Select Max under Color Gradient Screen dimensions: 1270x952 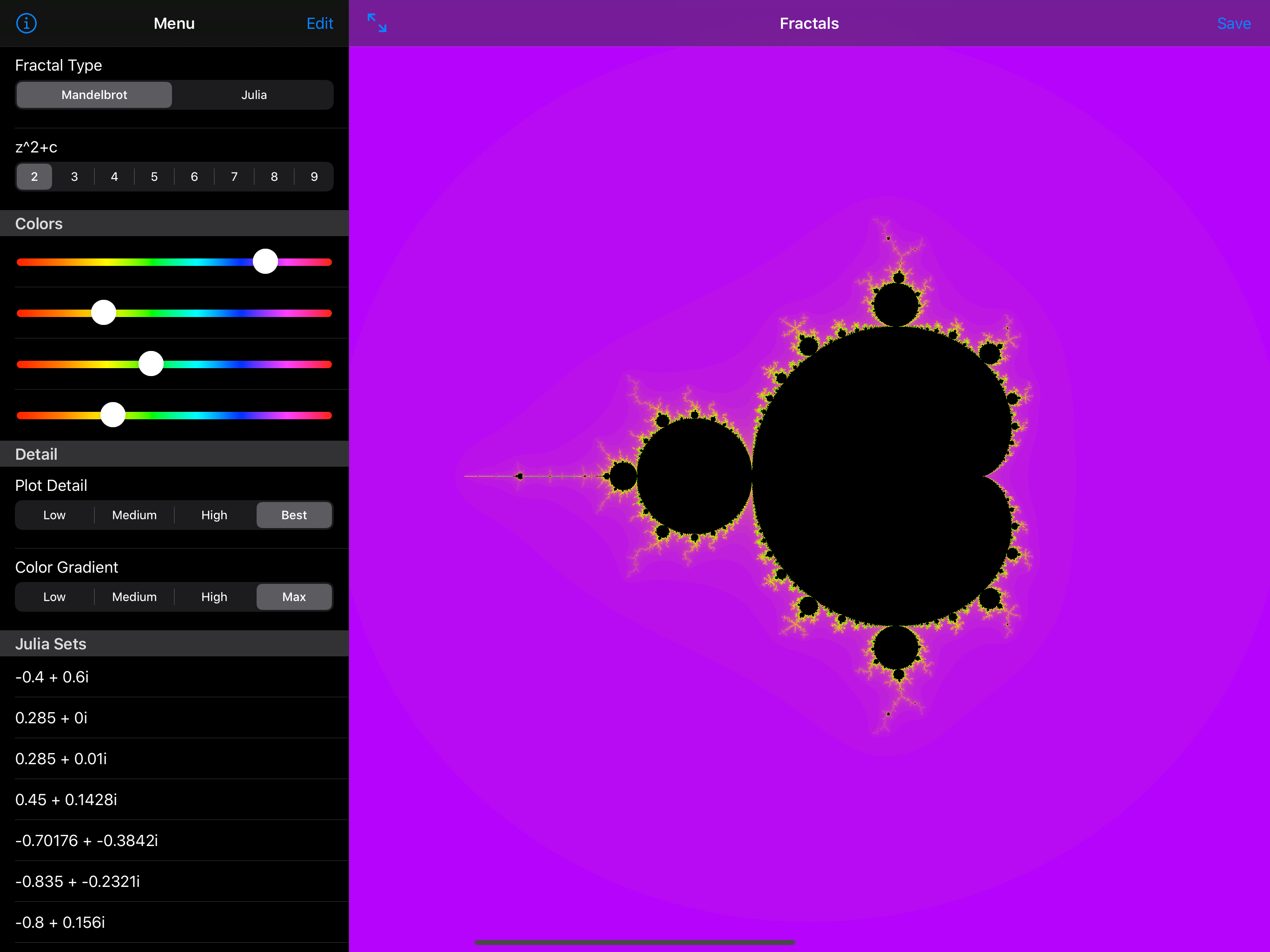click(294, 596)
